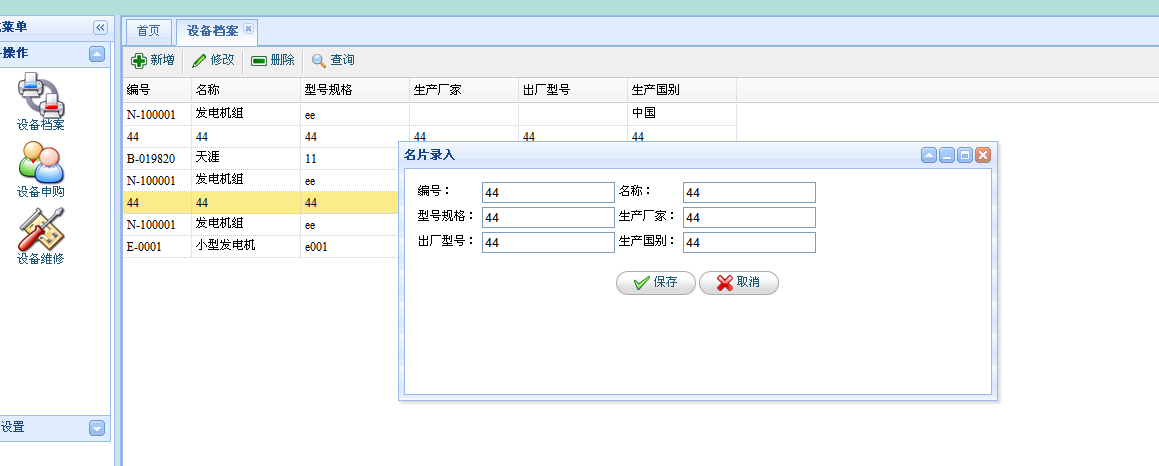Click the 生产国别 column header
Screen dimensions: 1159x466
(682, 90)
